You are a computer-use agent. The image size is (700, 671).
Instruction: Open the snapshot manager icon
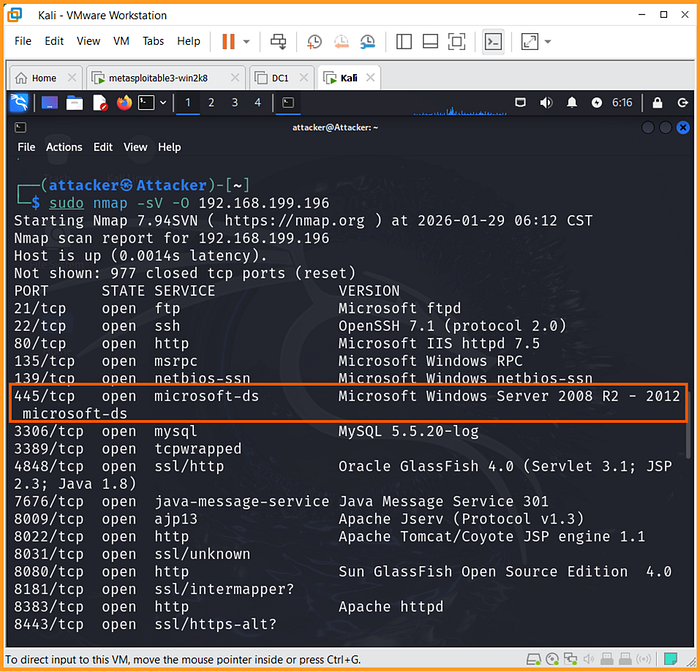click(367, 42)
